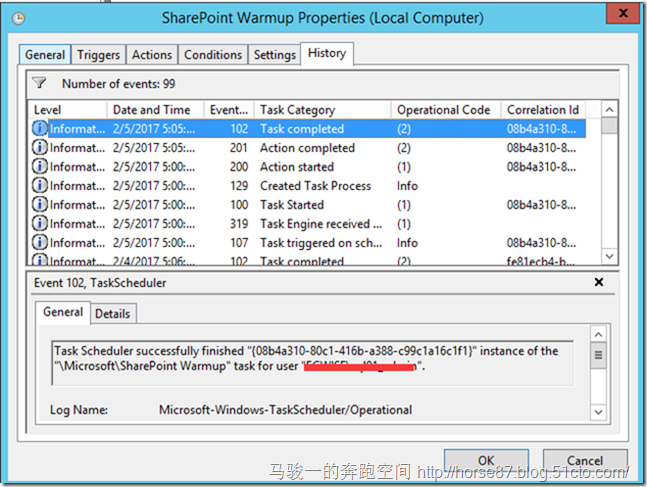
Task: Click event ID cell '129'
Action: click(239, 186)
